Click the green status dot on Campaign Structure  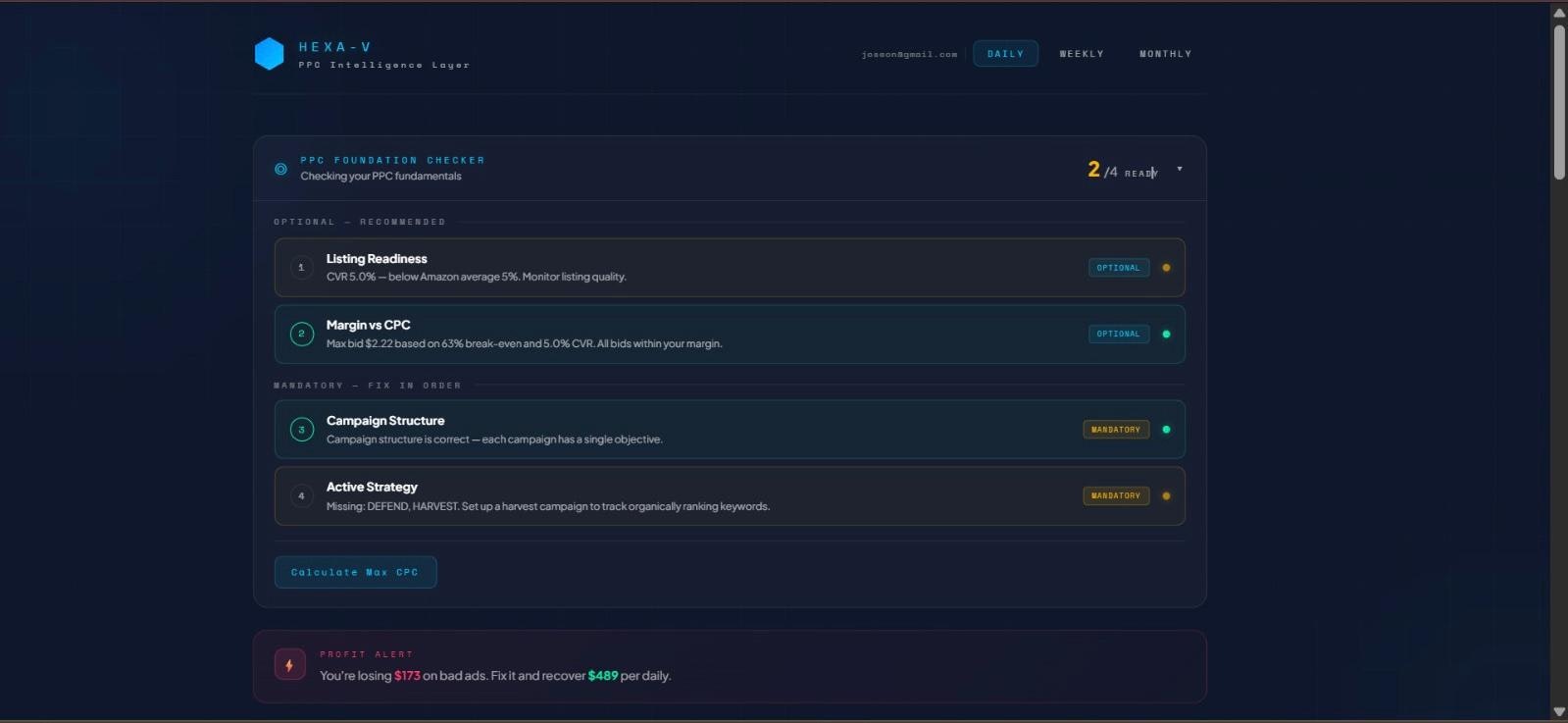point(1166,429)
